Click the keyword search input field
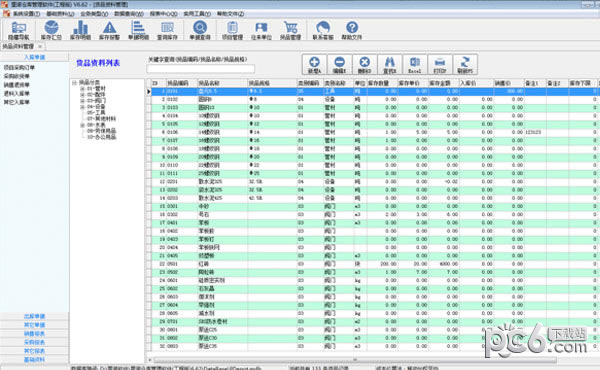 coord(201,69)
